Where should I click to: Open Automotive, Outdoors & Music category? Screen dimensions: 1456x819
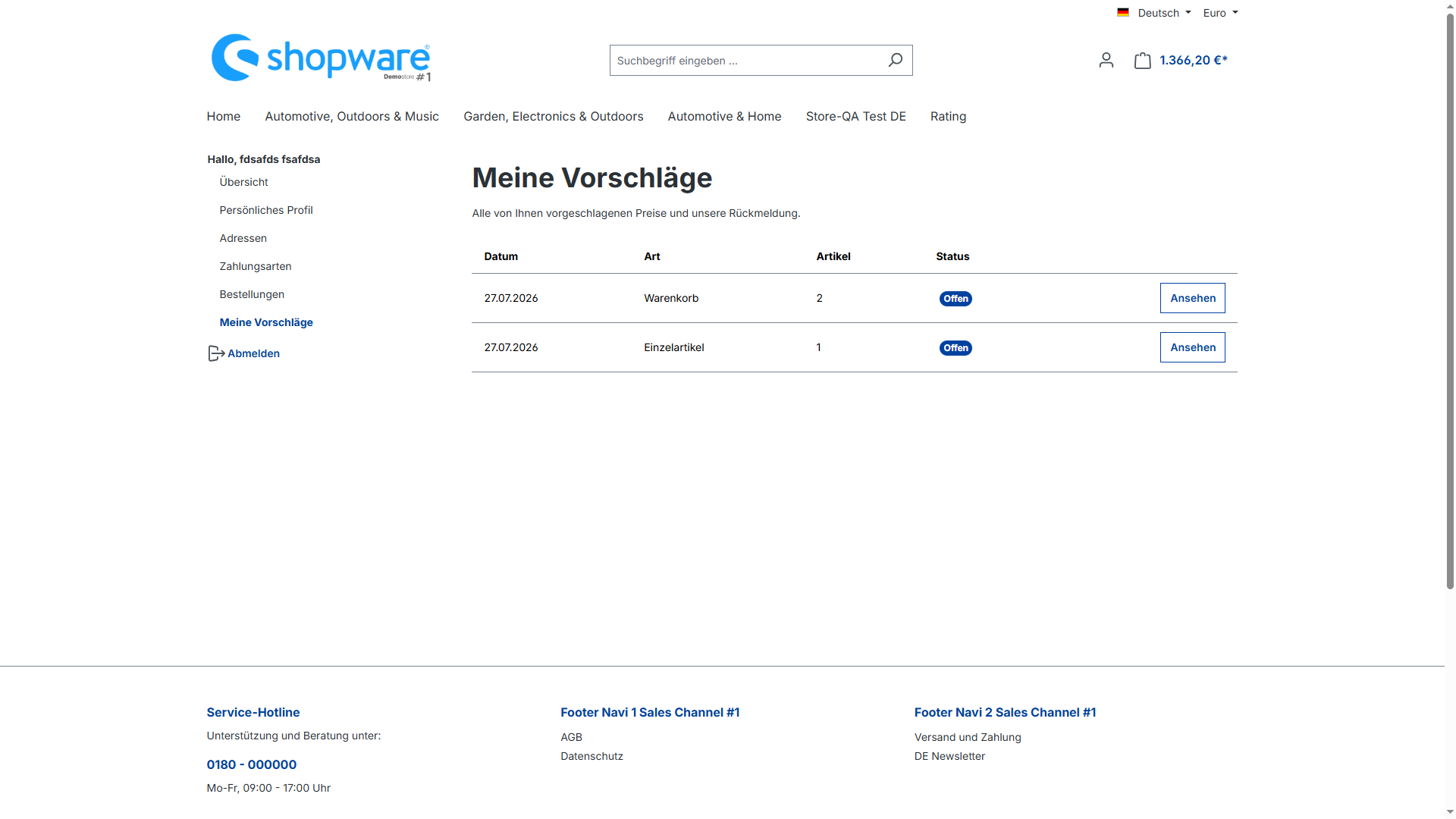(352, 116)
